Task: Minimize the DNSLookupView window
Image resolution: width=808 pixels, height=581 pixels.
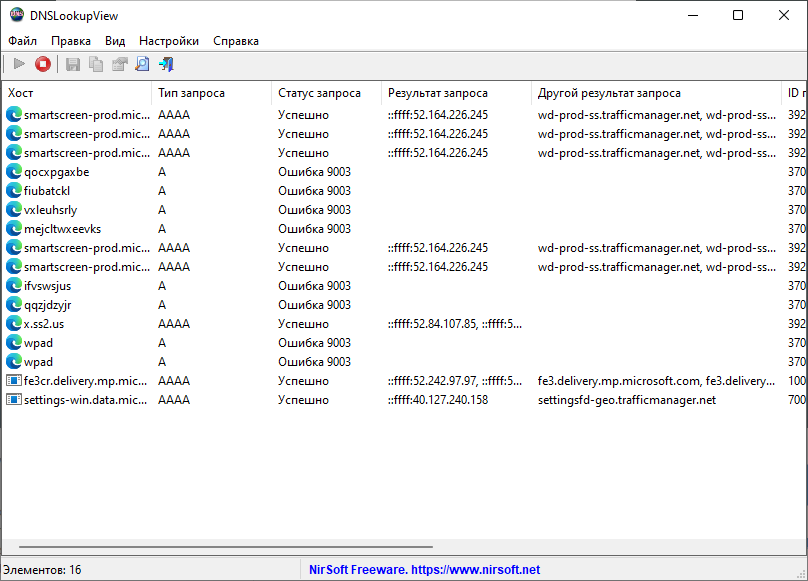Action: tap(693, 15)
